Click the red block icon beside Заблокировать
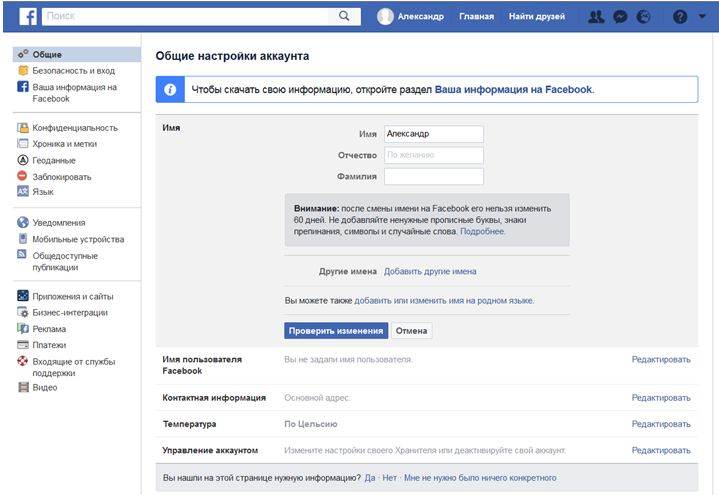The width and height of the screenshot is (719, 500). click(x=22, y=176)
